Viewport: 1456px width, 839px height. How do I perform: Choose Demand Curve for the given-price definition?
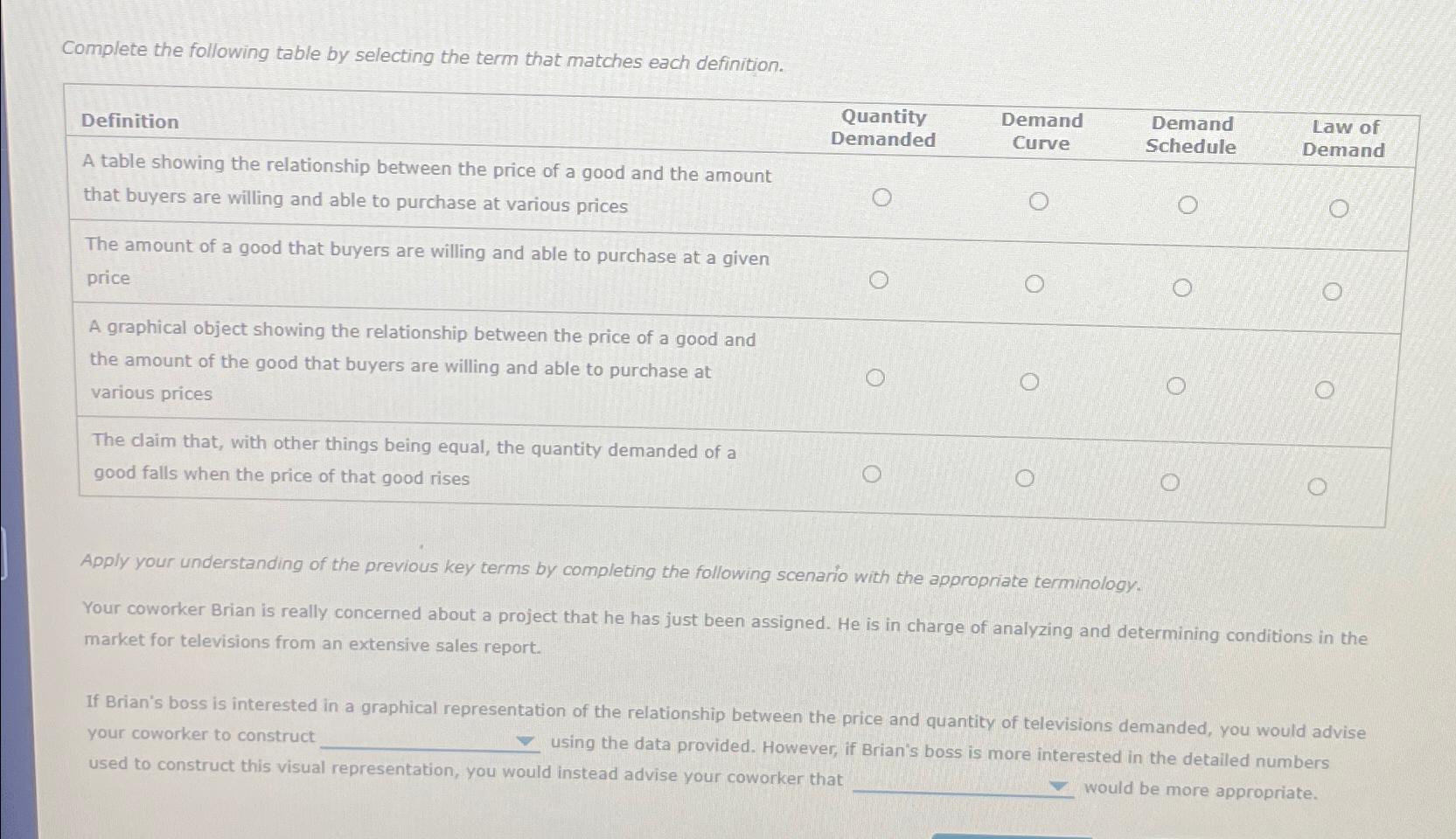1035,283
